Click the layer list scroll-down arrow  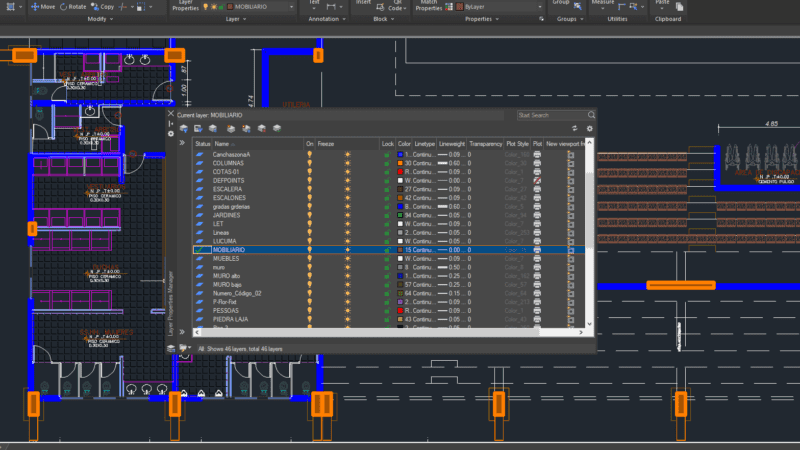(x=589, y=323)
